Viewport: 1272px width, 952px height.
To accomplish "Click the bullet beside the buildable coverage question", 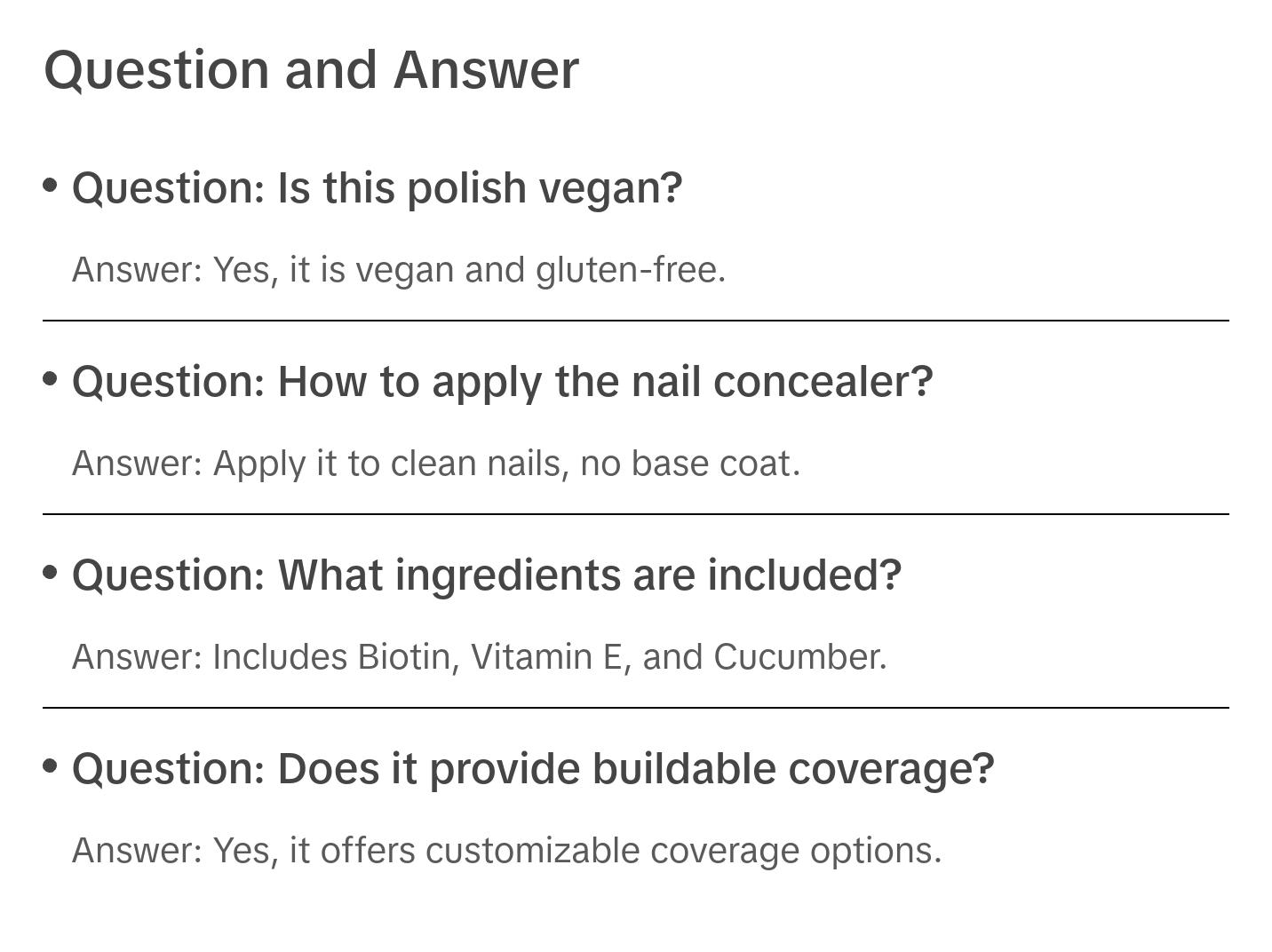I will 51,766.
